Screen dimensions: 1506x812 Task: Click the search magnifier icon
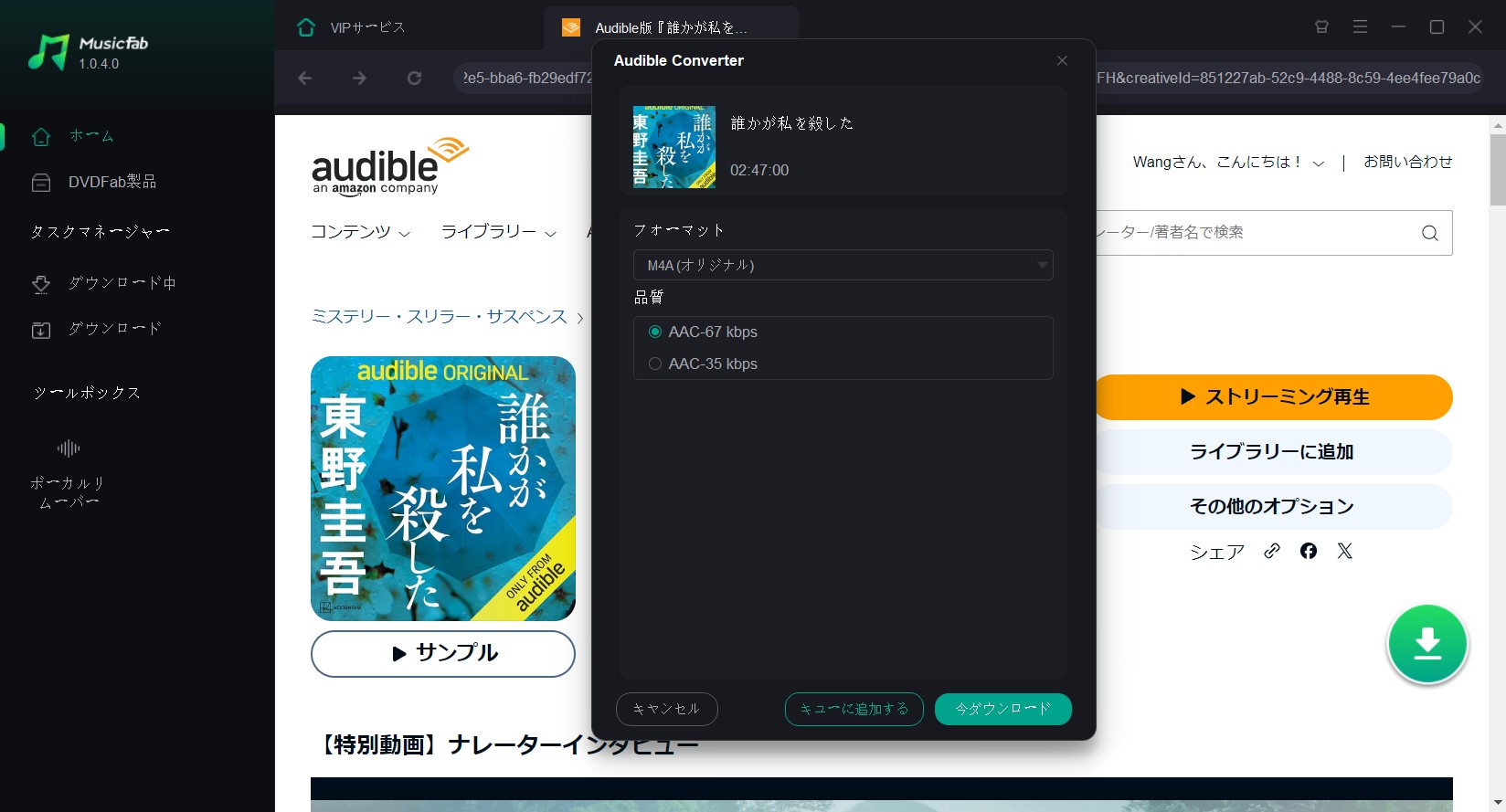[1430, 233]
